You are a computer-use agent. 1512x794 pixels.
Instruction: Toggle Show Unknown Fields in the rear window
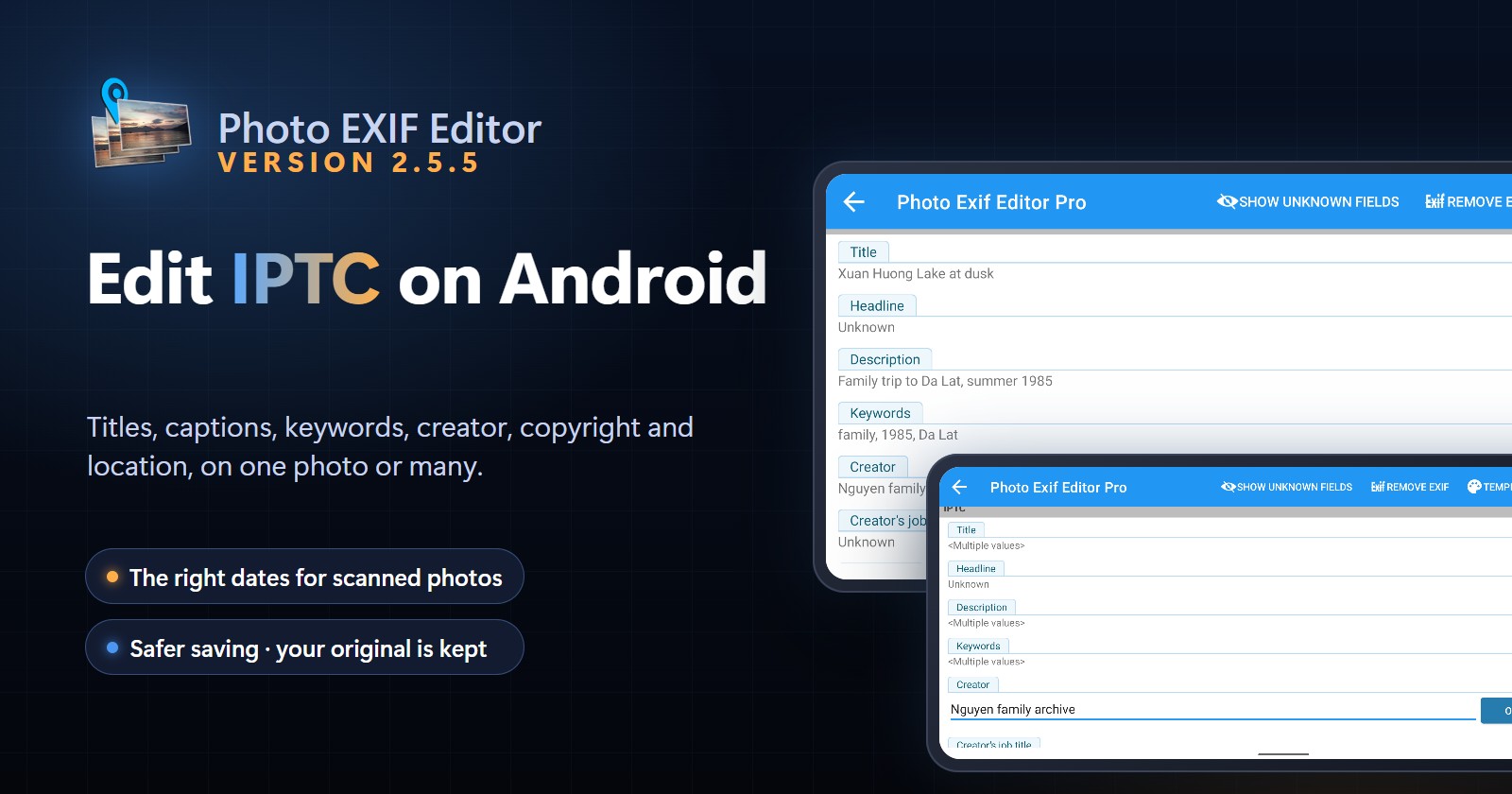pos(1308,201)
